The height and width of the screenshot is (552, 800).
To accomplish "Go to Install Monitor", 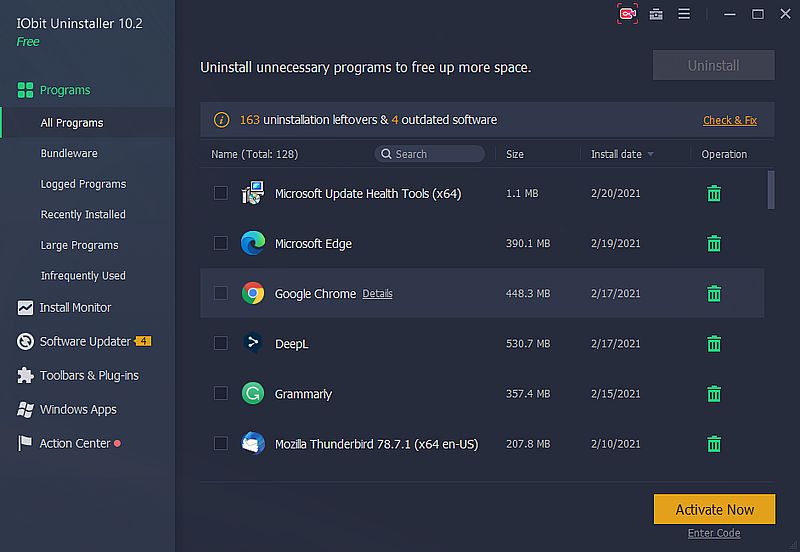I will (75, 308).
